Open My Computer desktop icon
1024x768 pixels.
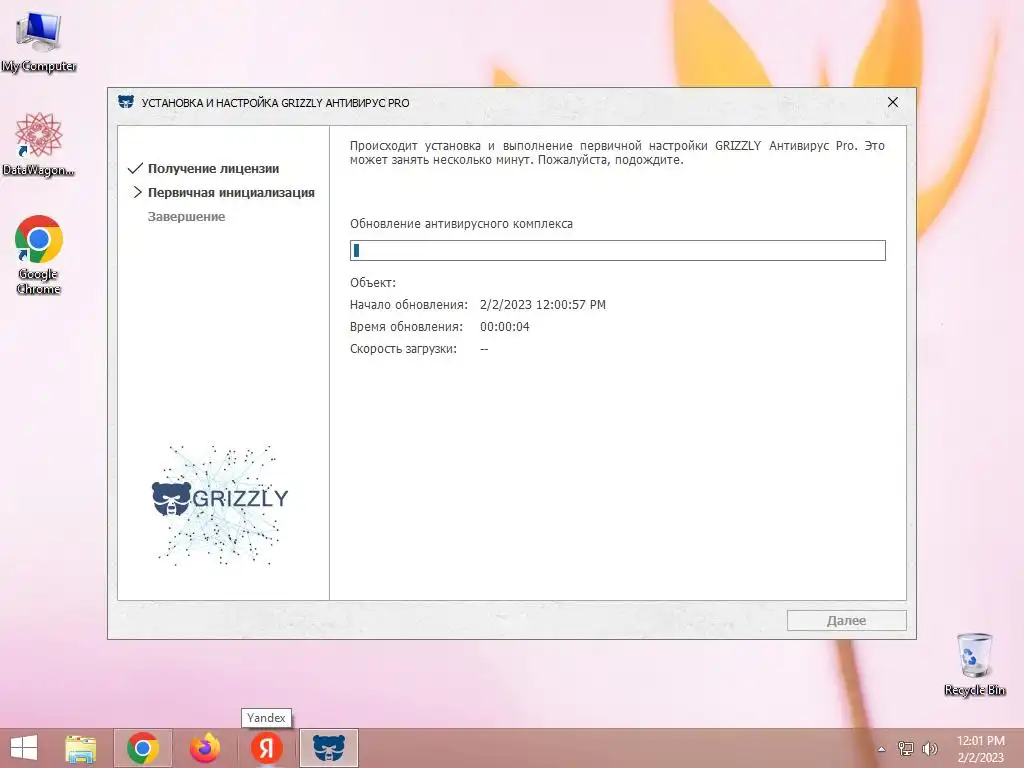pos(39,41)
